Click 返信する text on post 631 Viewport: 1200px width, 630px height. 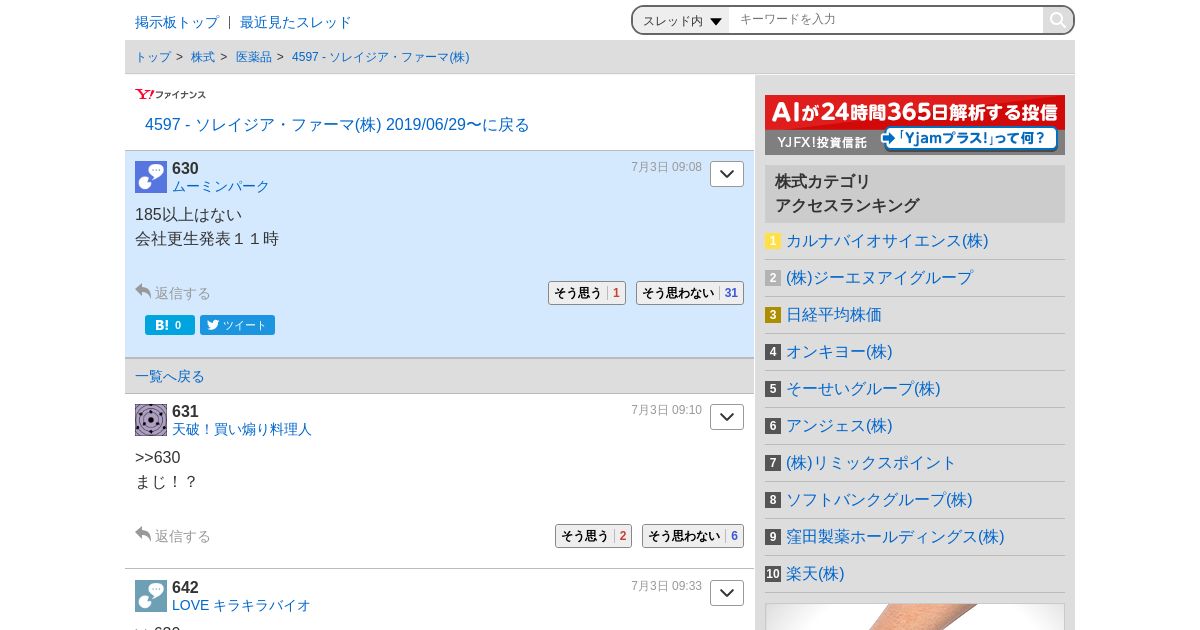pos(182,536)
